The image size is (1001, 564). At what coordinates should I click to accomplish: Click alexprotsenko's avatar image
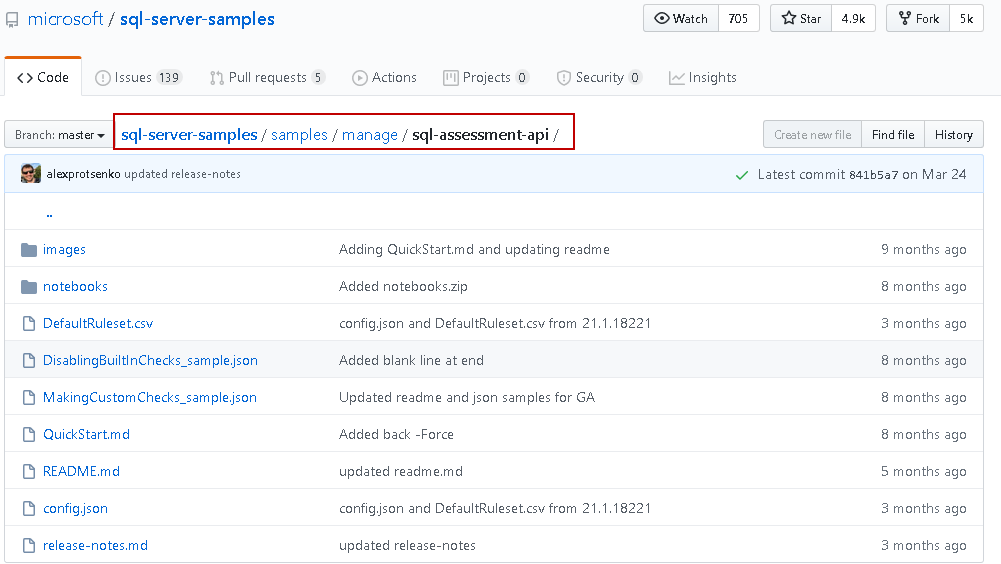(31, 174)
